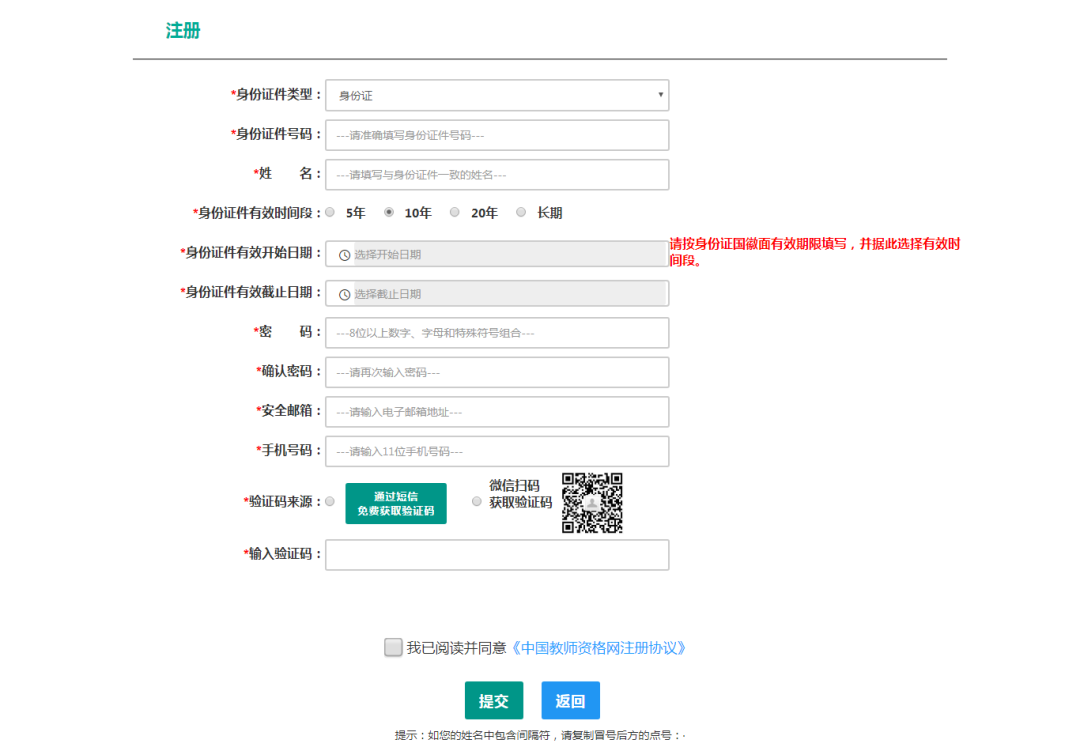Screen dimensions: 1080x751
Task: Click the 注册 page heading
Action: 184,30
